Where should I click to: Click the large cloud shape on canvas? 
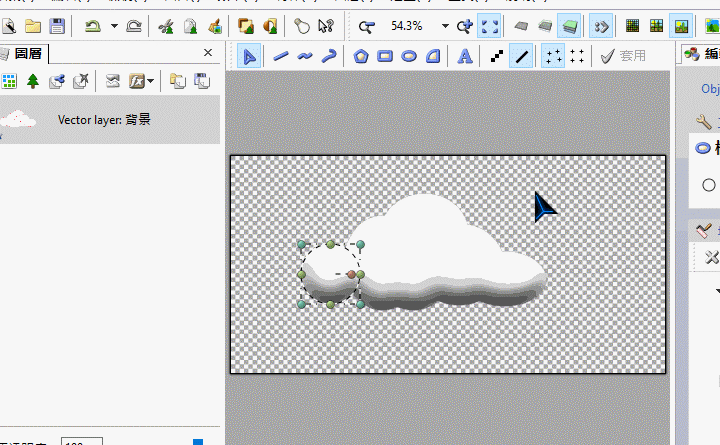(448, 251)
